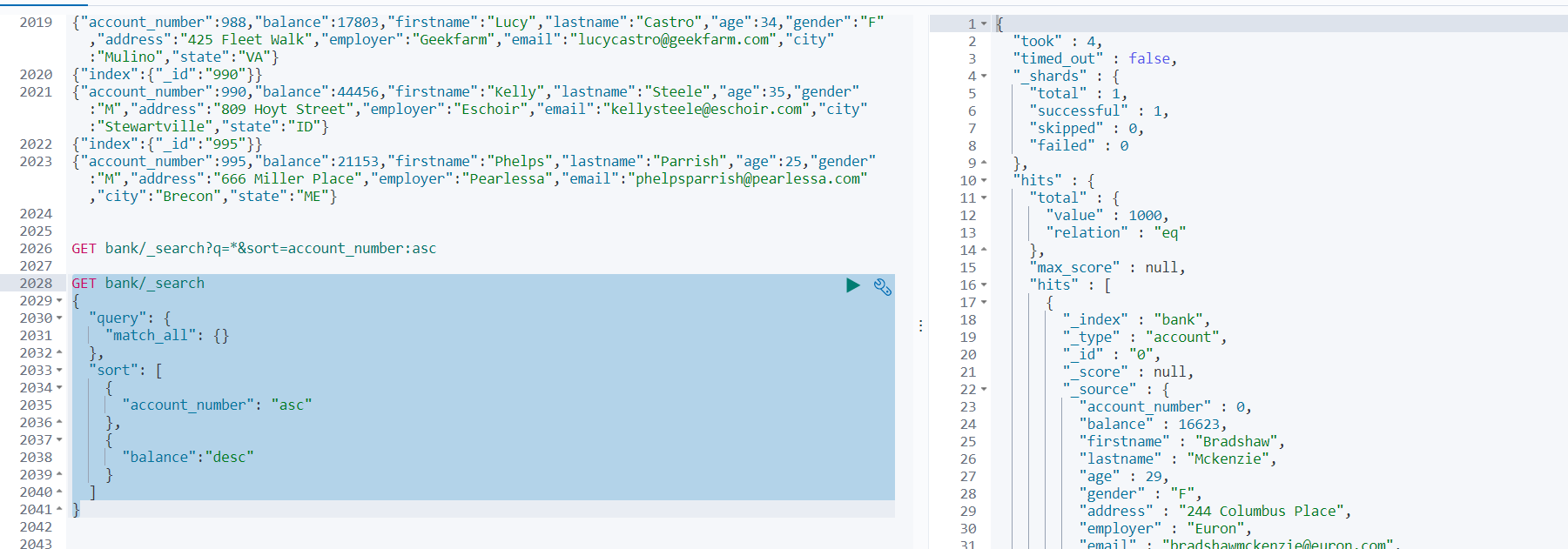Click the GET request with sort=account_number:asc

tap(254, 249)
